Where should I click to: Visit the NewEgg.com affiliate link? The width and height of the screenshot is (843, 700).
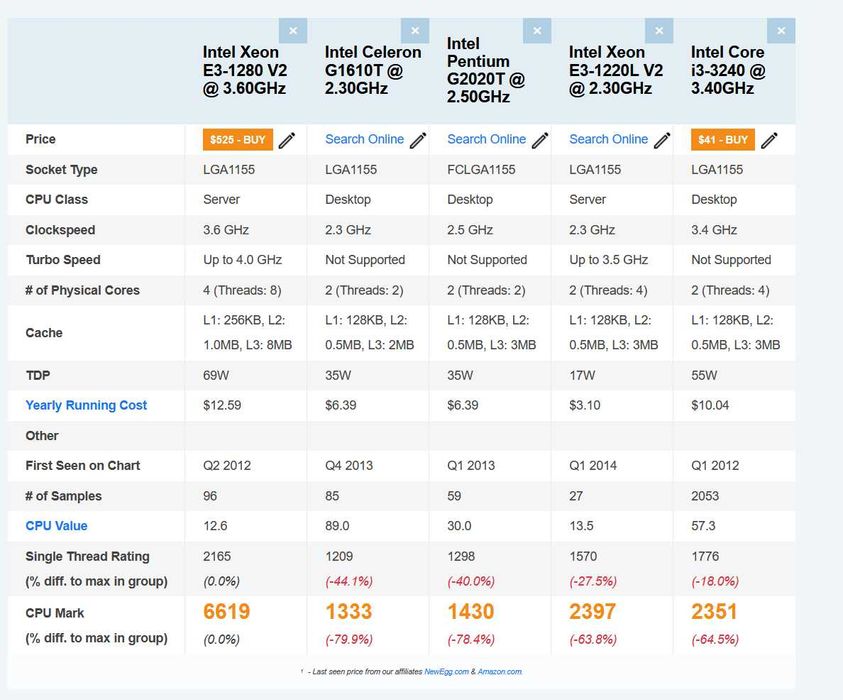446,672
